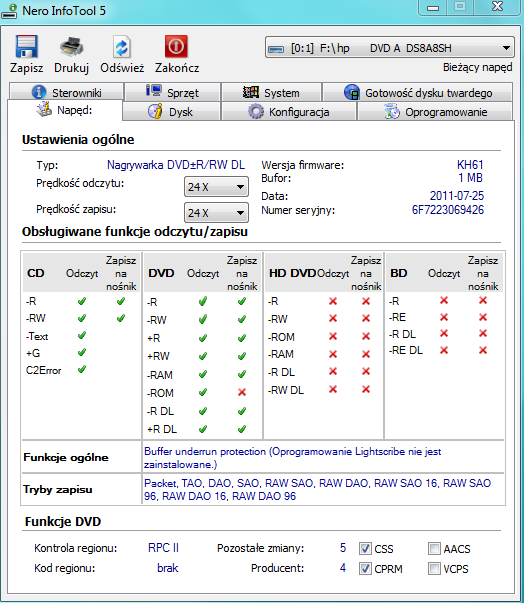Screen dimensions: 524x603
Task: Select the Napęd tab
Action: (65, 110)
